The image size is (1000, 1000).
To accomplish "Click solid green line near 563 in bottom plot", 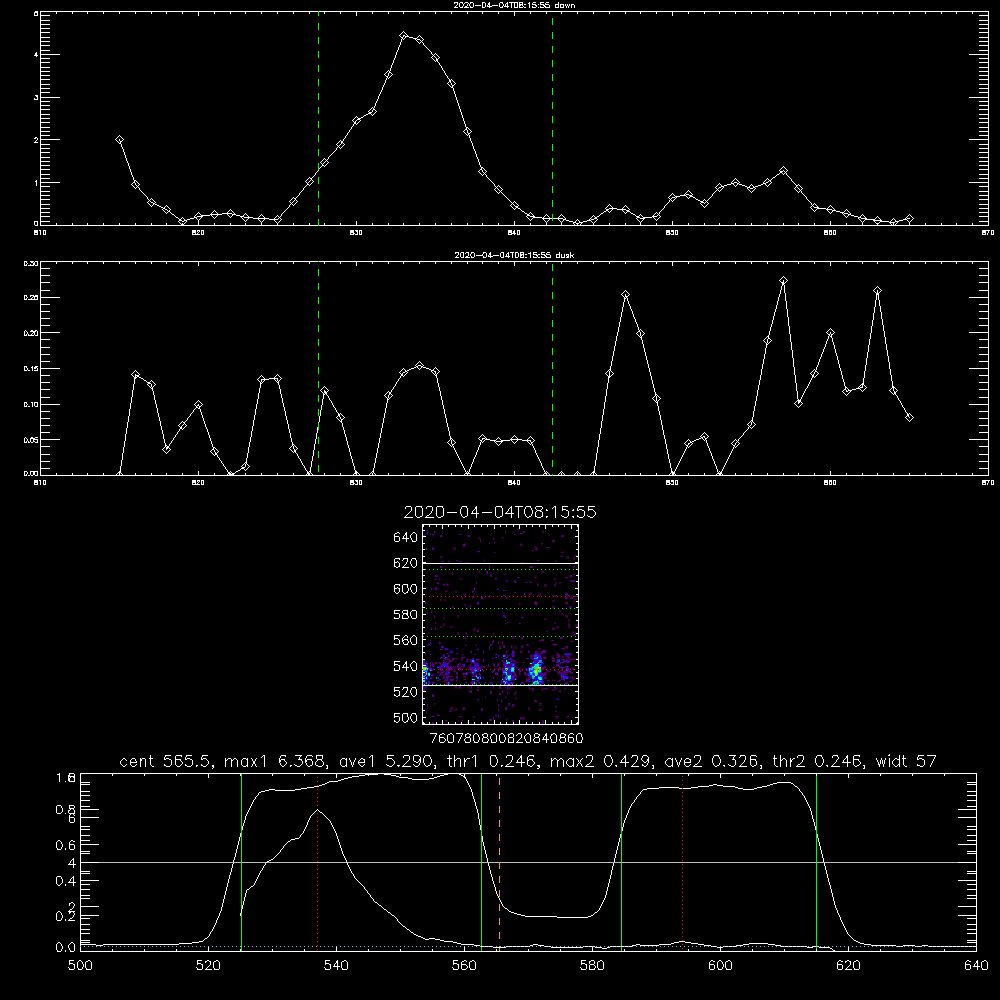I will [x=482, y=860].
